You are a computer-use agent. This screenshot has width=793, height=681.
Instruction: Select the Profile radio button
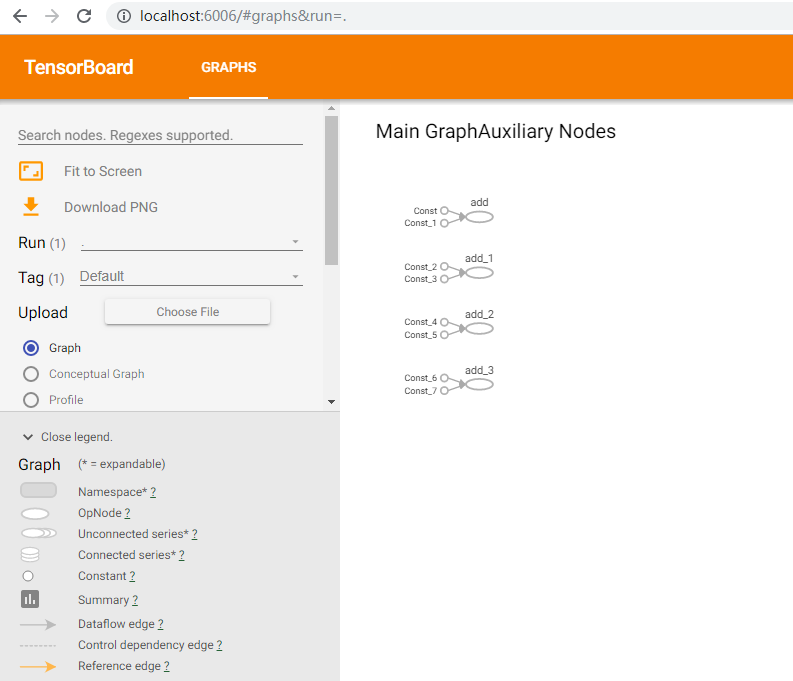coord(31,400)
